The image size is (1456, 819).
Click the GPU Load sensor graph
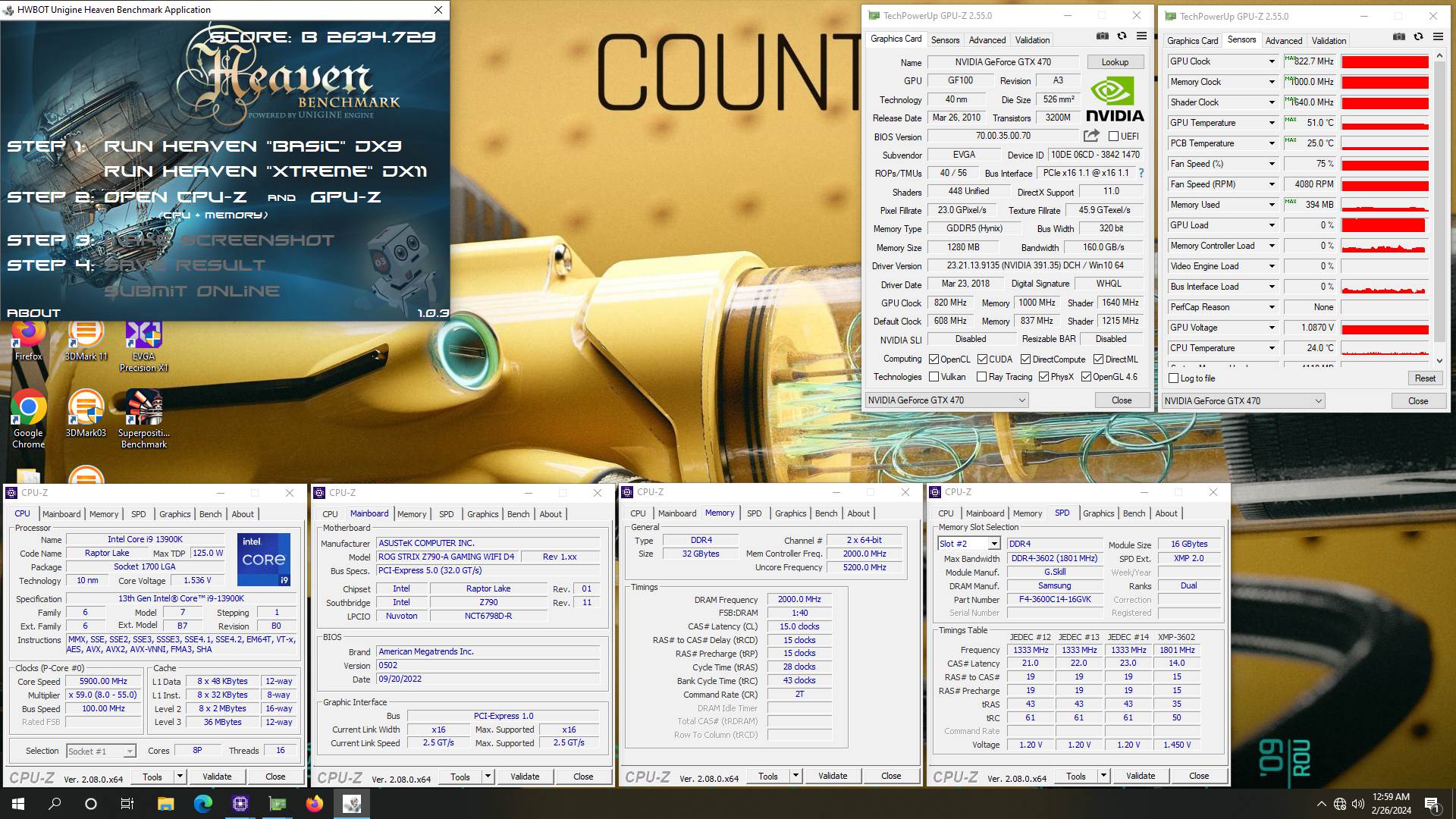[x=1385, y=225]
